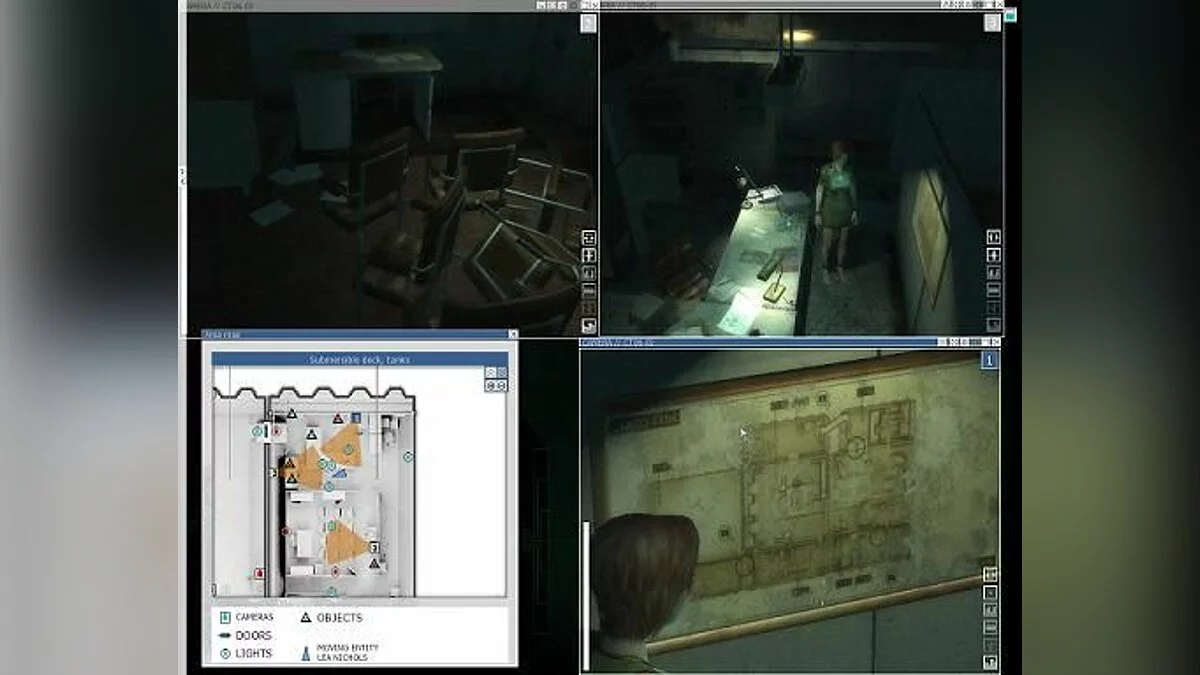Click the third control button in the bottom-right camera's column

[990, 609]
